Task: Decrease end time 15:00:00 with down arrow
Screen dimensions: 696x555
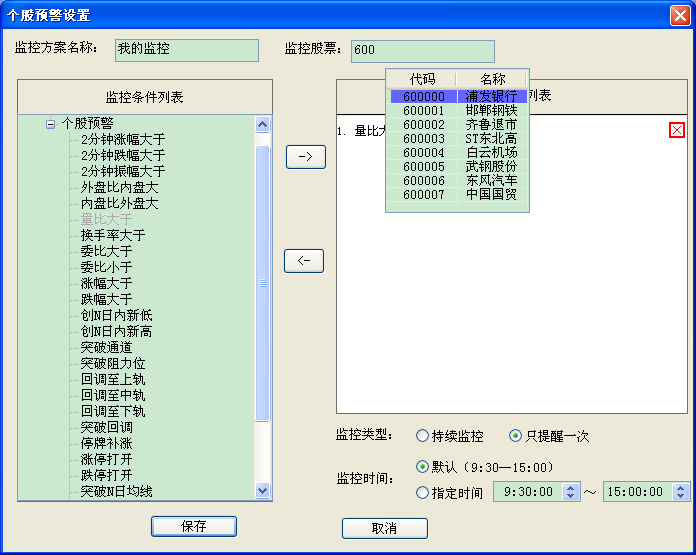Action: coord(681,496)
